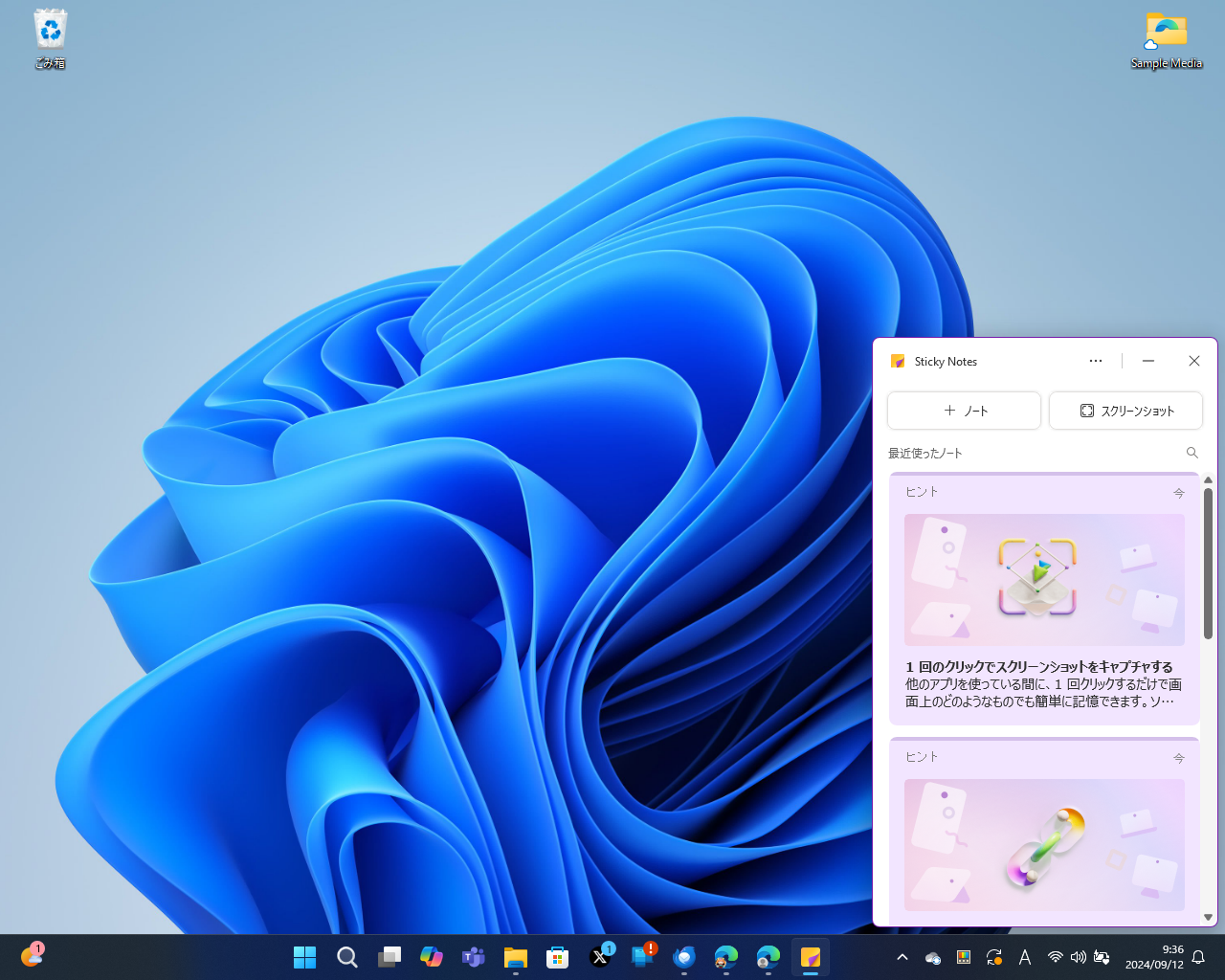
Task: Launch Thunderbird from the taskbar
Action: pos(683,956)
